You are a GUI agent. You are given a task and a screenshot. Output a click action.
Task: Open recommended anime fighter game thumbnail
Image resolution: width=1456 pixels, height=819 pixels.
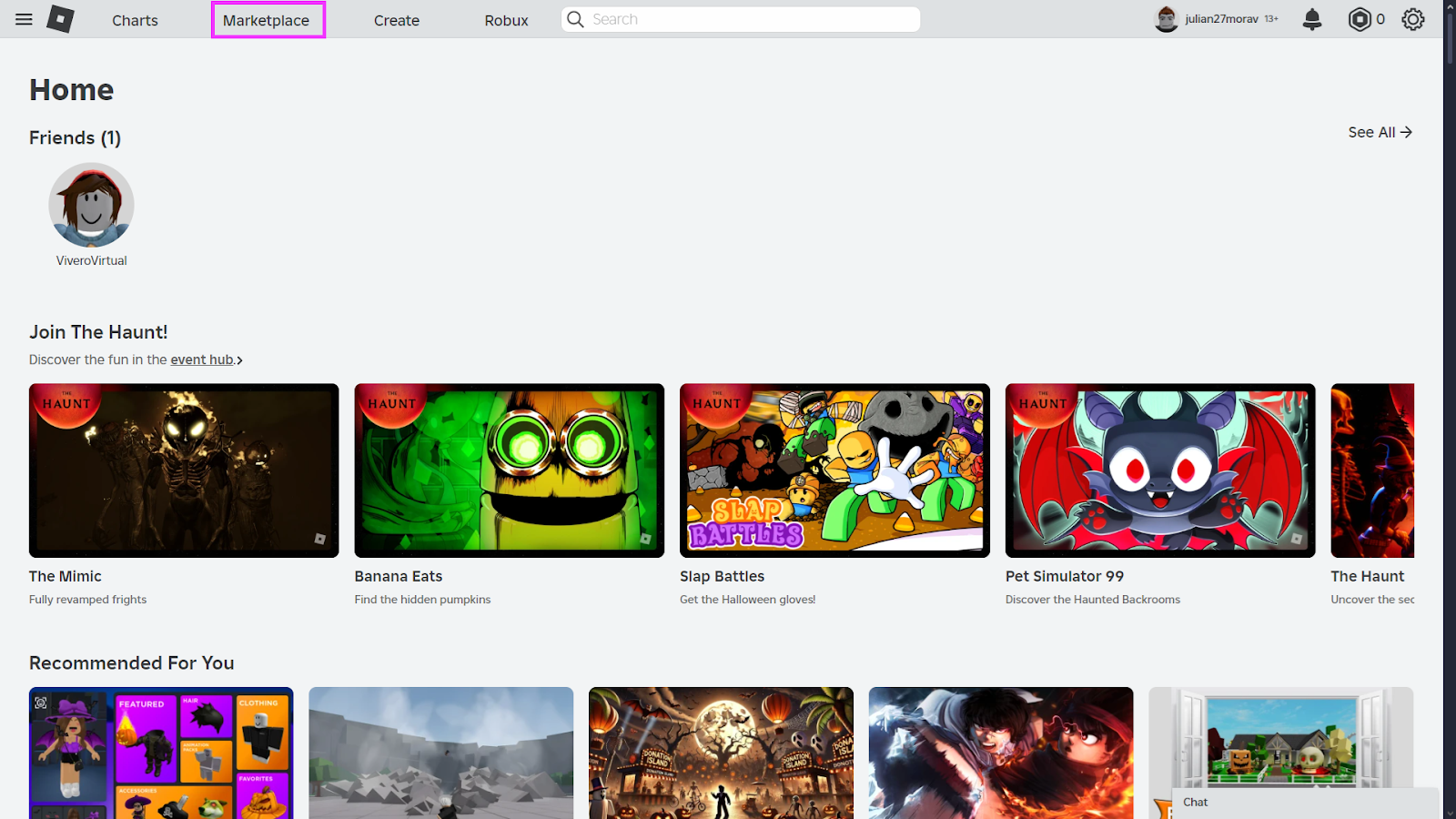pyautogui.click(x=1001, y=753)
